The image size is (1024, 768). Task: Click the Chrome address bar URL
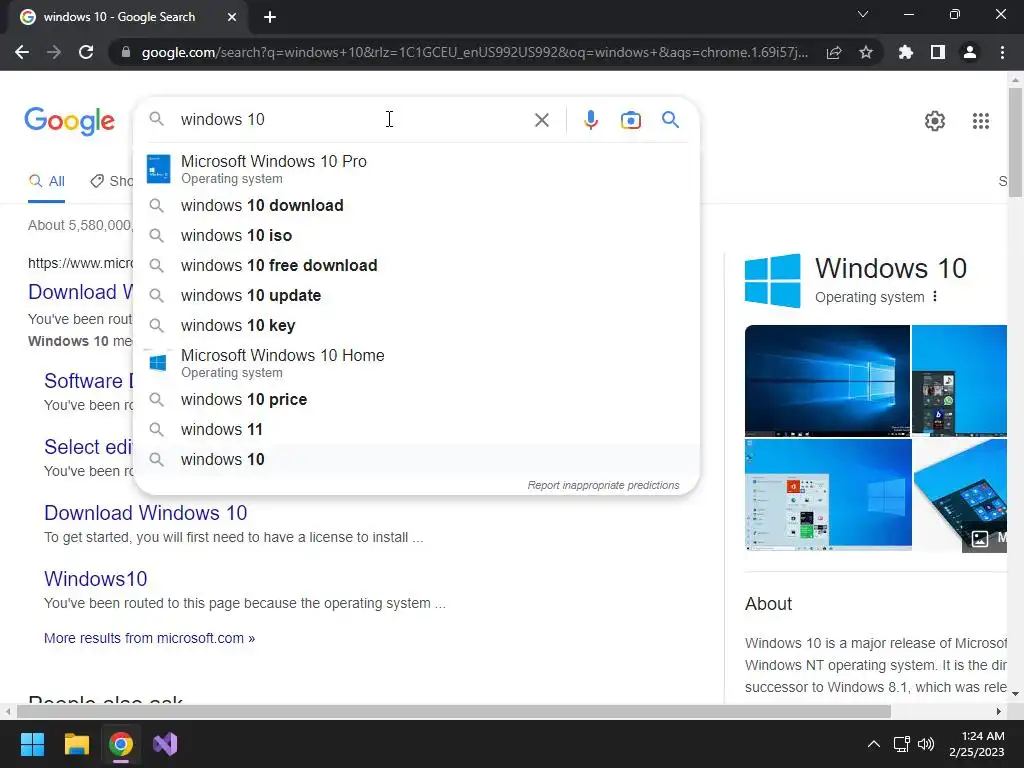point(475,52)
